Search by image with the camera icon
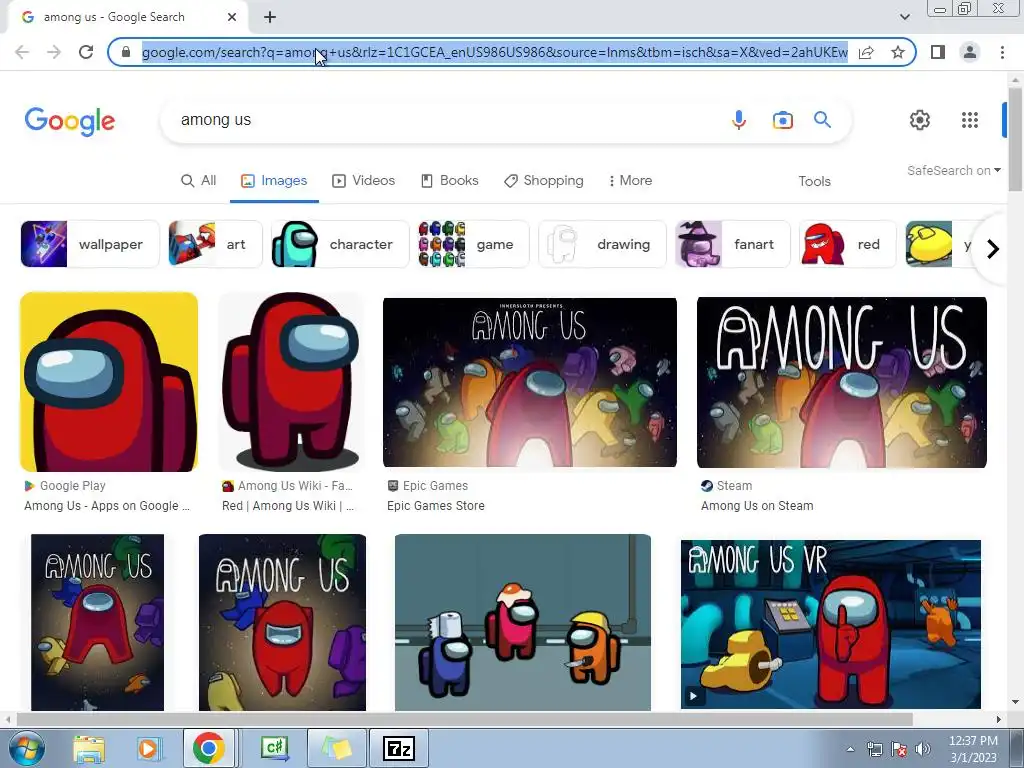 pyautogui.click(x=782, y=120)
